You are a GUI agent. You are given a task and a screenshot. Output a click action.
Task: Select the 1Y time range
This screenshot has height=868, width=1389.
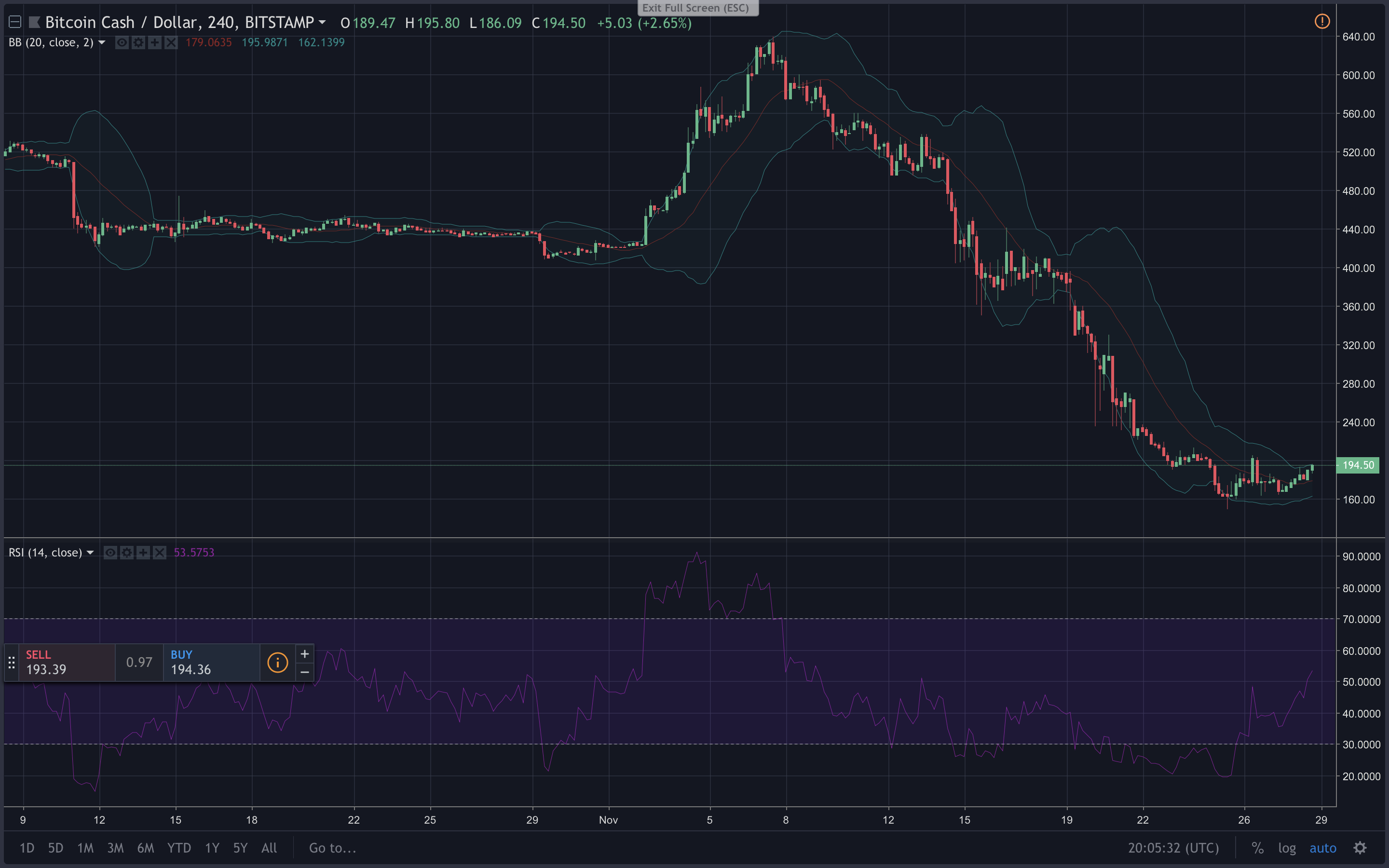pyautogui.click(x=212, y=848)
